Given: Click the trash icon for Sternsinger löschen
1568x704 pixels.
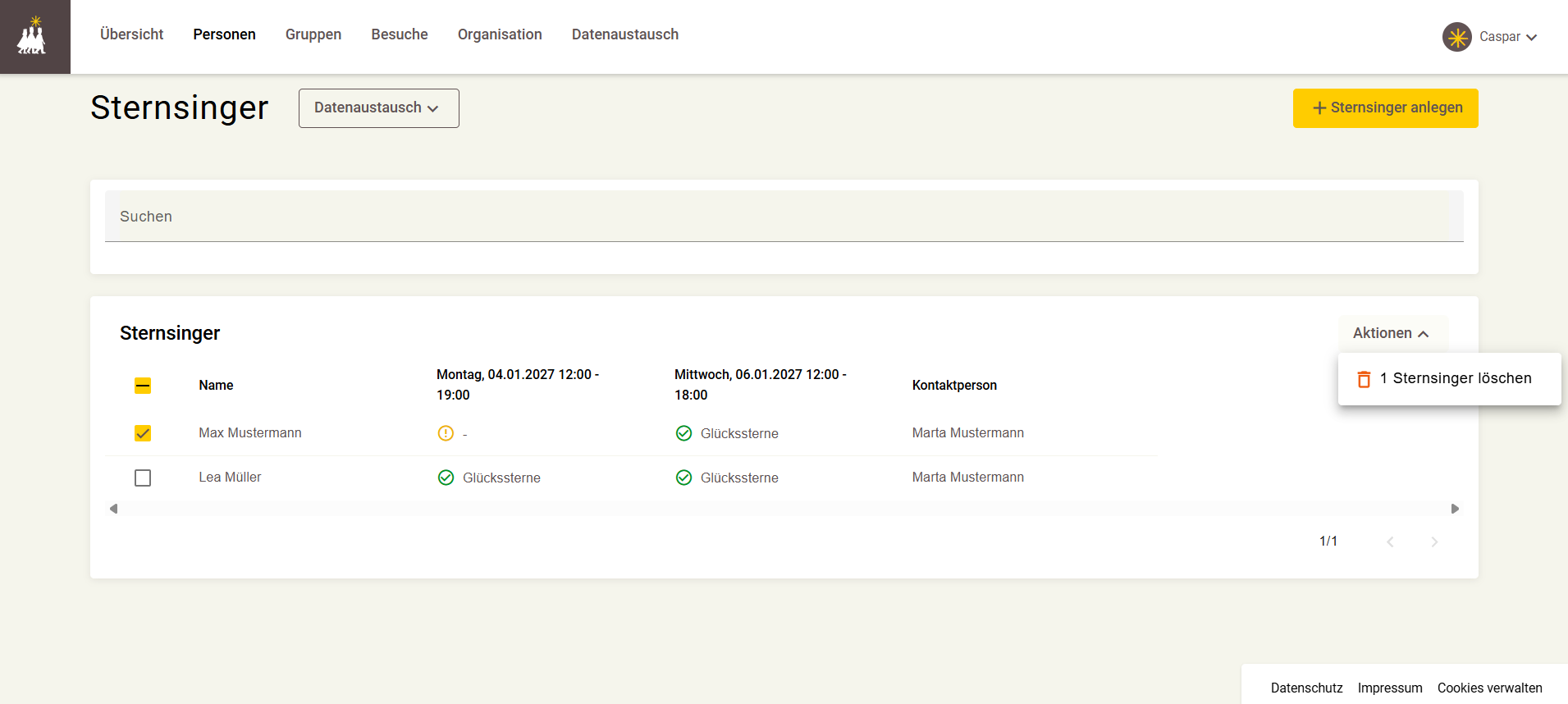Looking at the screenshot, I should [1364, 379].
